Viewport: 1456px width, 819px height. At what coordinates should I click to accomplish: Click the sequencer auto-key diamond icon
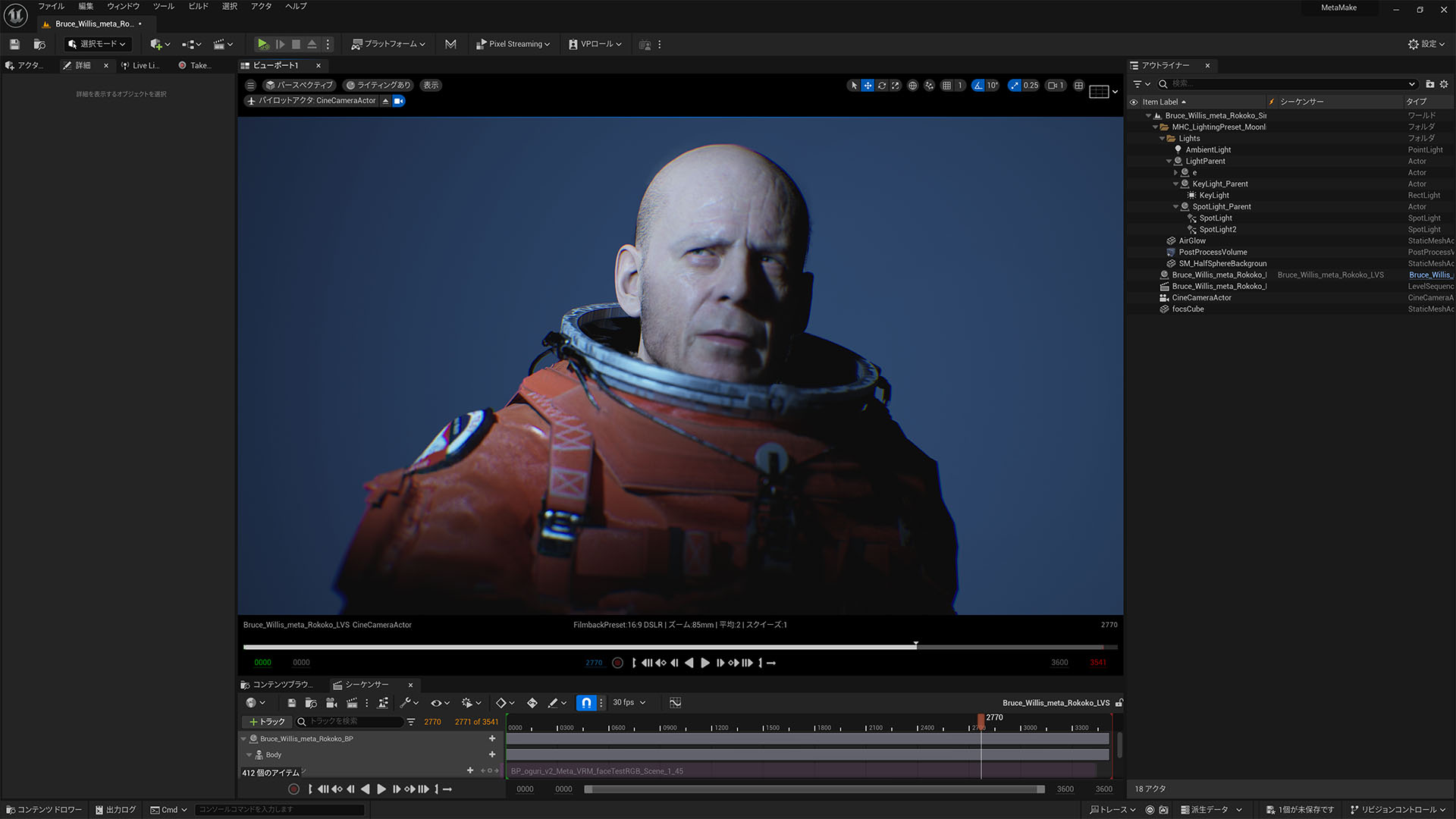click(532, 703)
